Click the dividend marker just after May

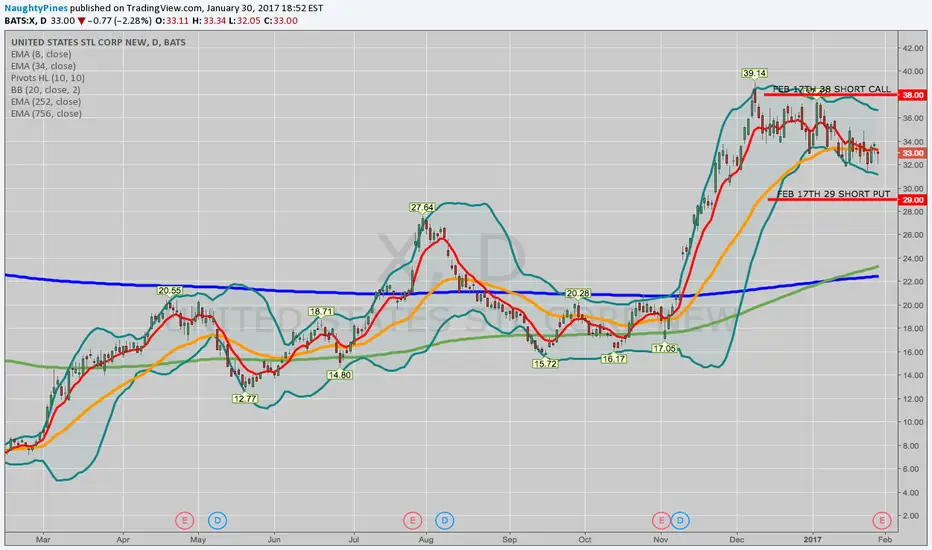pyautogui.click(x=218, y=521)
